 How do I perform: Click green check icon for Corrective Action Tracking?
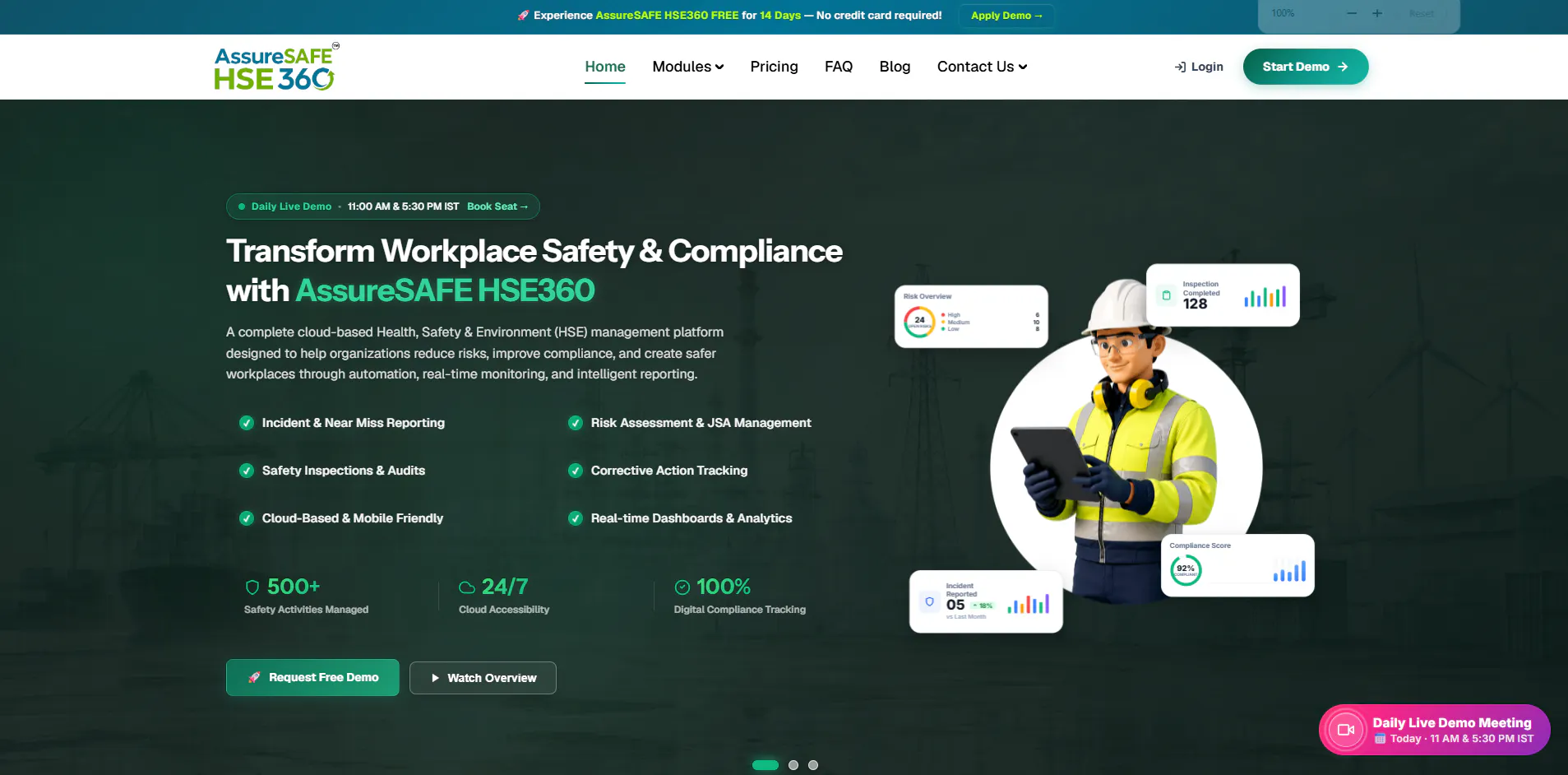point(576,471)
